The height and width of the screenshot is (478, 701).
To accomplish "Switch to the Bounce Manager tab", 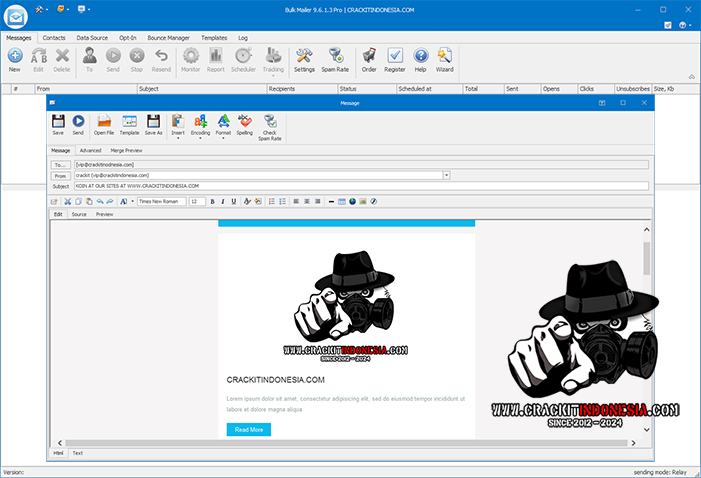I will 167,37.
